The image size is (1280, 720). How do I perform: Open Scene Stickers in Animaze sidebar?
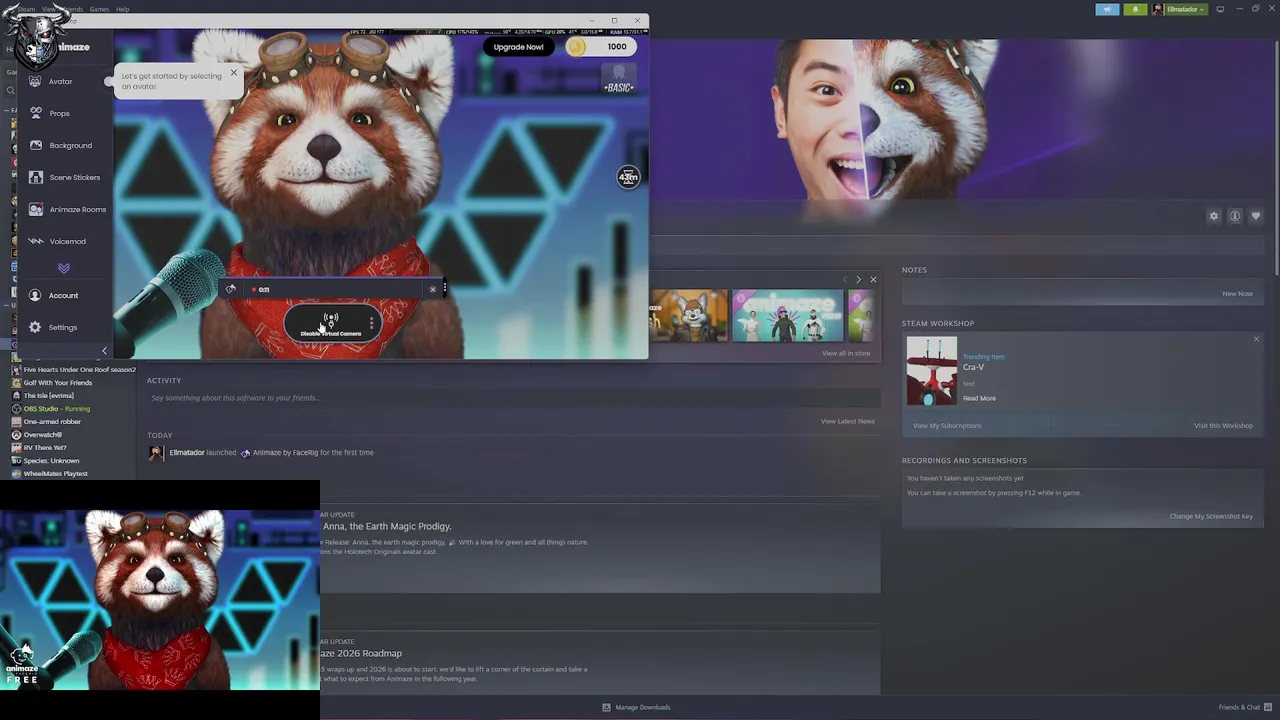pos(65,177)
